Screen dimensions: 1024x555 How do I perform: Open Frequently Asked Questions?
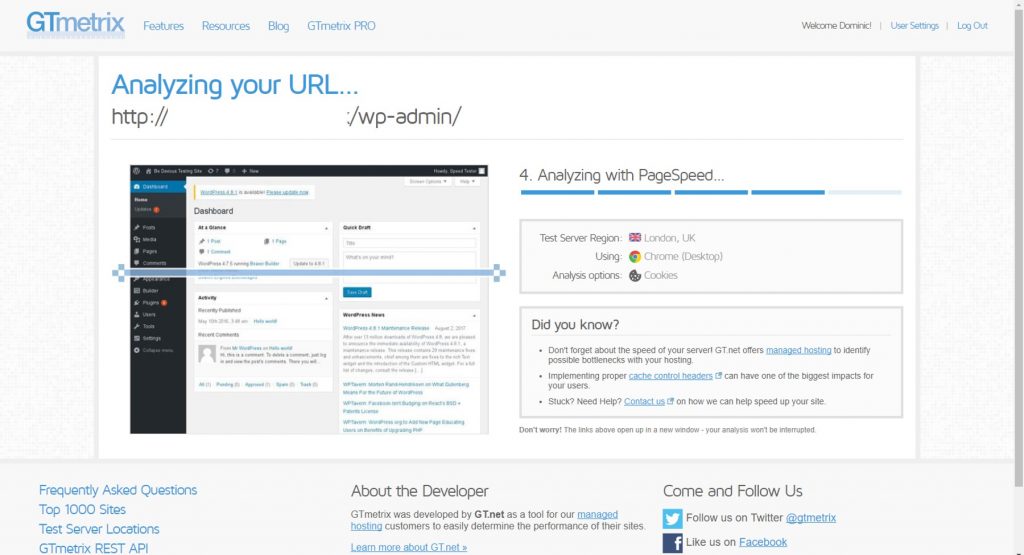[118, 490]
